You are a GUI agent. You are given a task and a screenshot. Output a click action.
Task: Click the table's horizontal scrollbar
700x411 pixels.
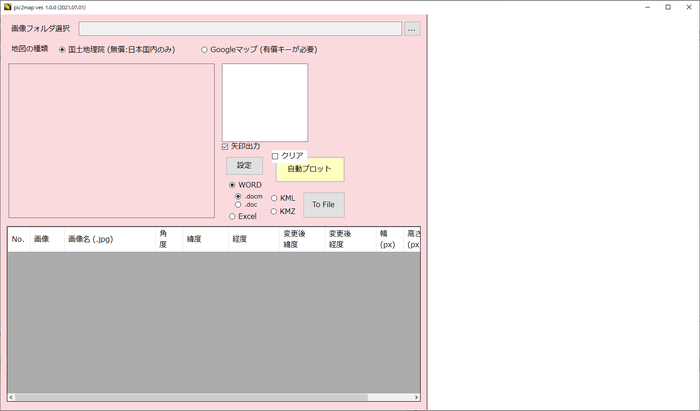point(200,397)
